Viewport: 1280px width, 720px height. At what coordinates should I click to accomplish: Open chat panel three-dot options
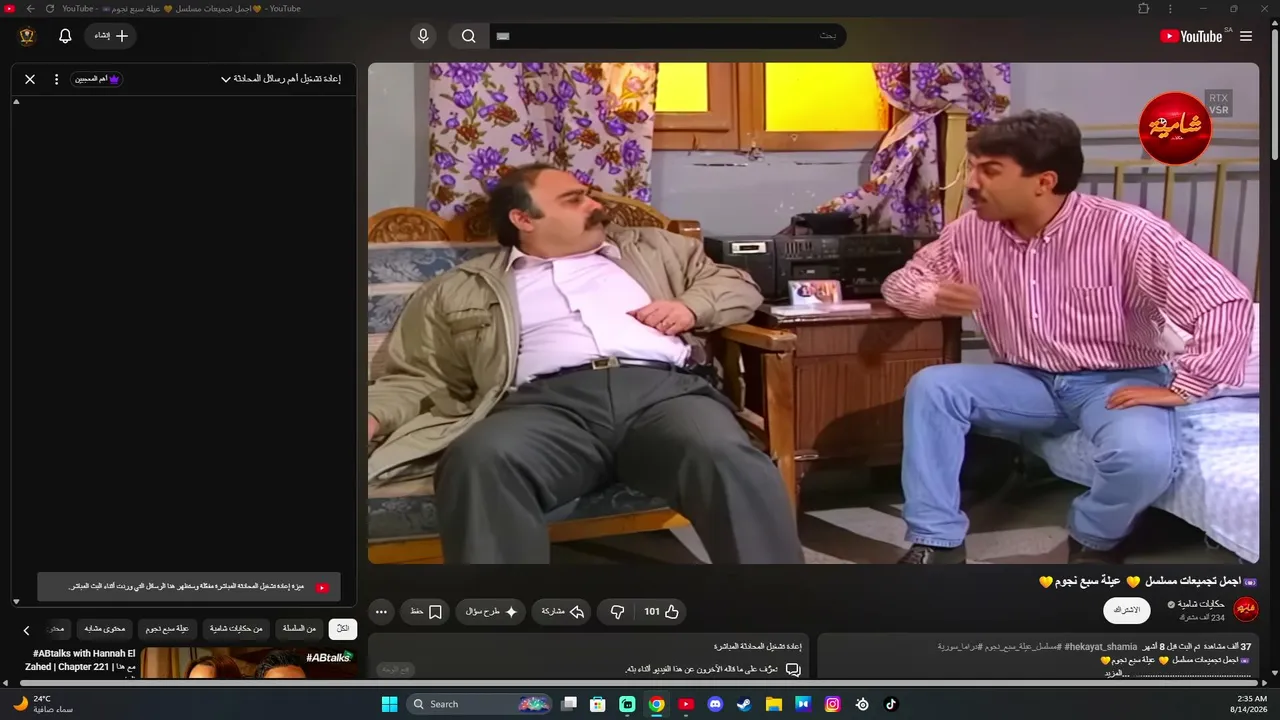click(56, 79)
